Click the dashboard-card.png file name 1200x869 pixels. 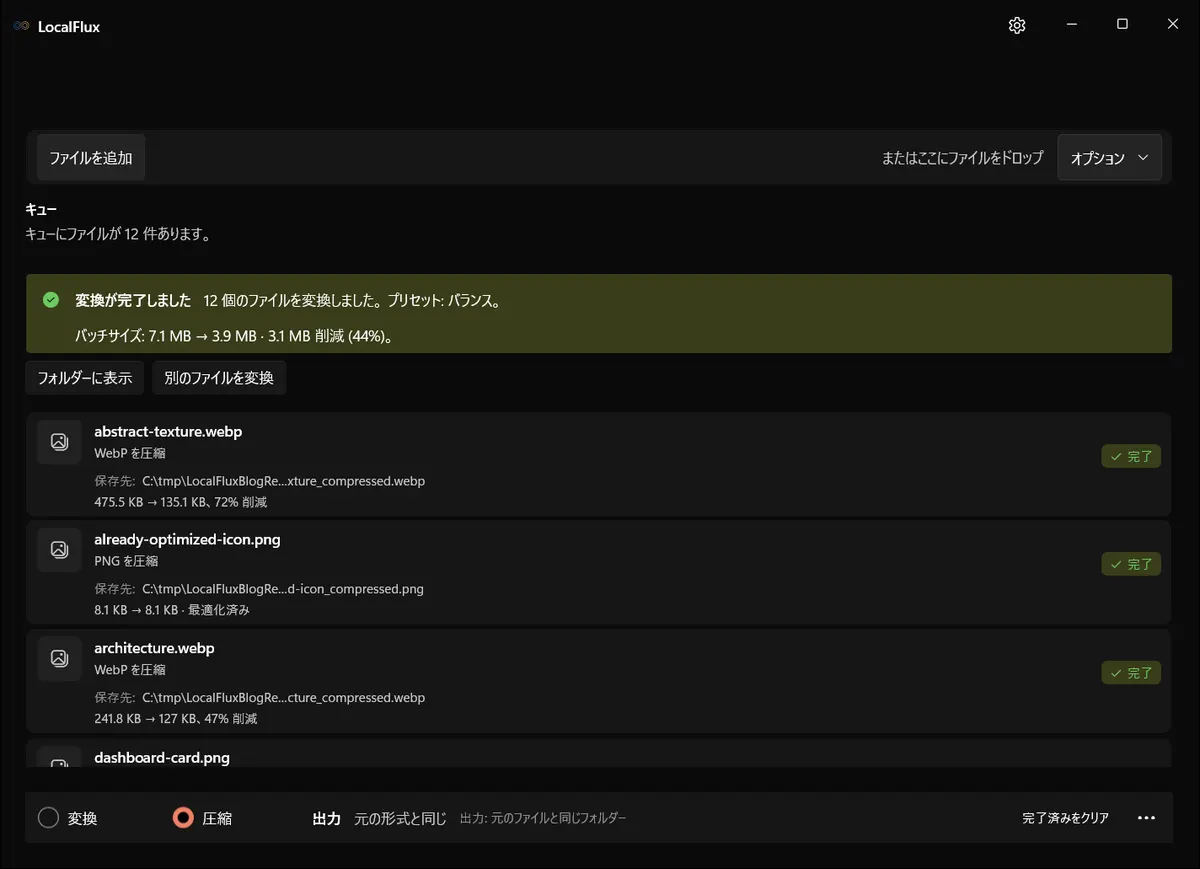coord(162,758)
